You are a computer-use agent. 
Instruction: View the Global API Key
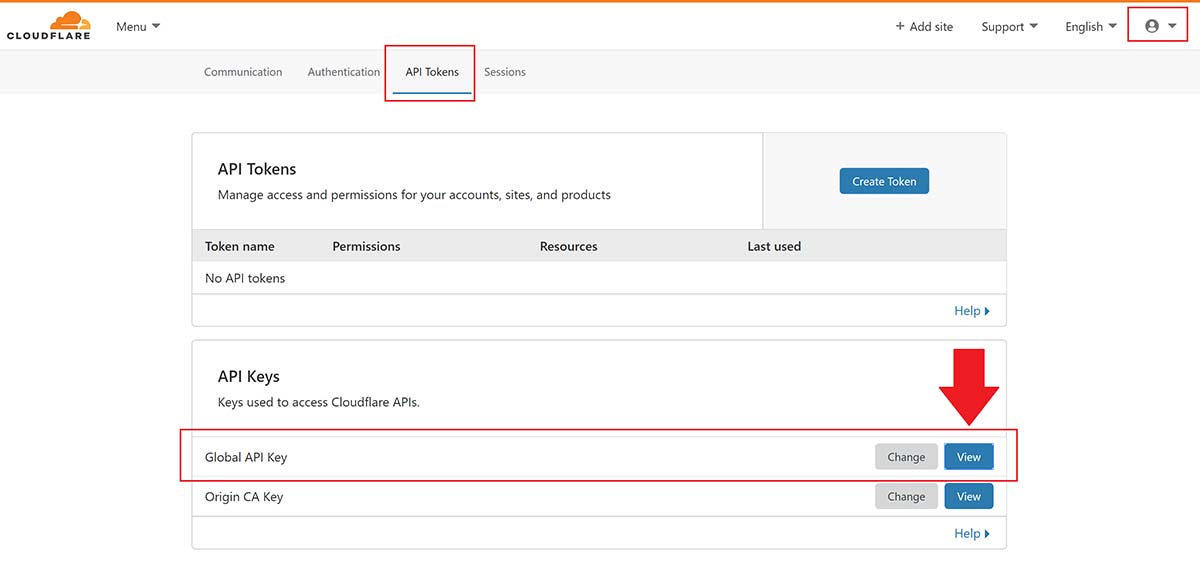click(x=969, y=457)
